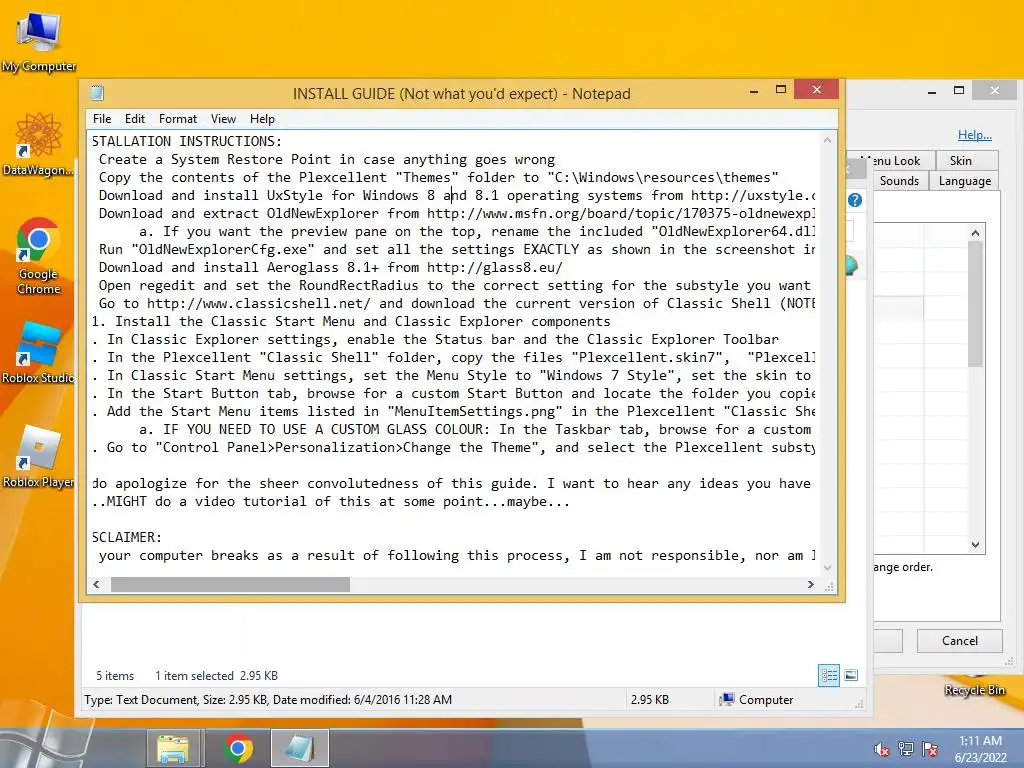Click the Notepad taskbar button

[x=300, y=748]
